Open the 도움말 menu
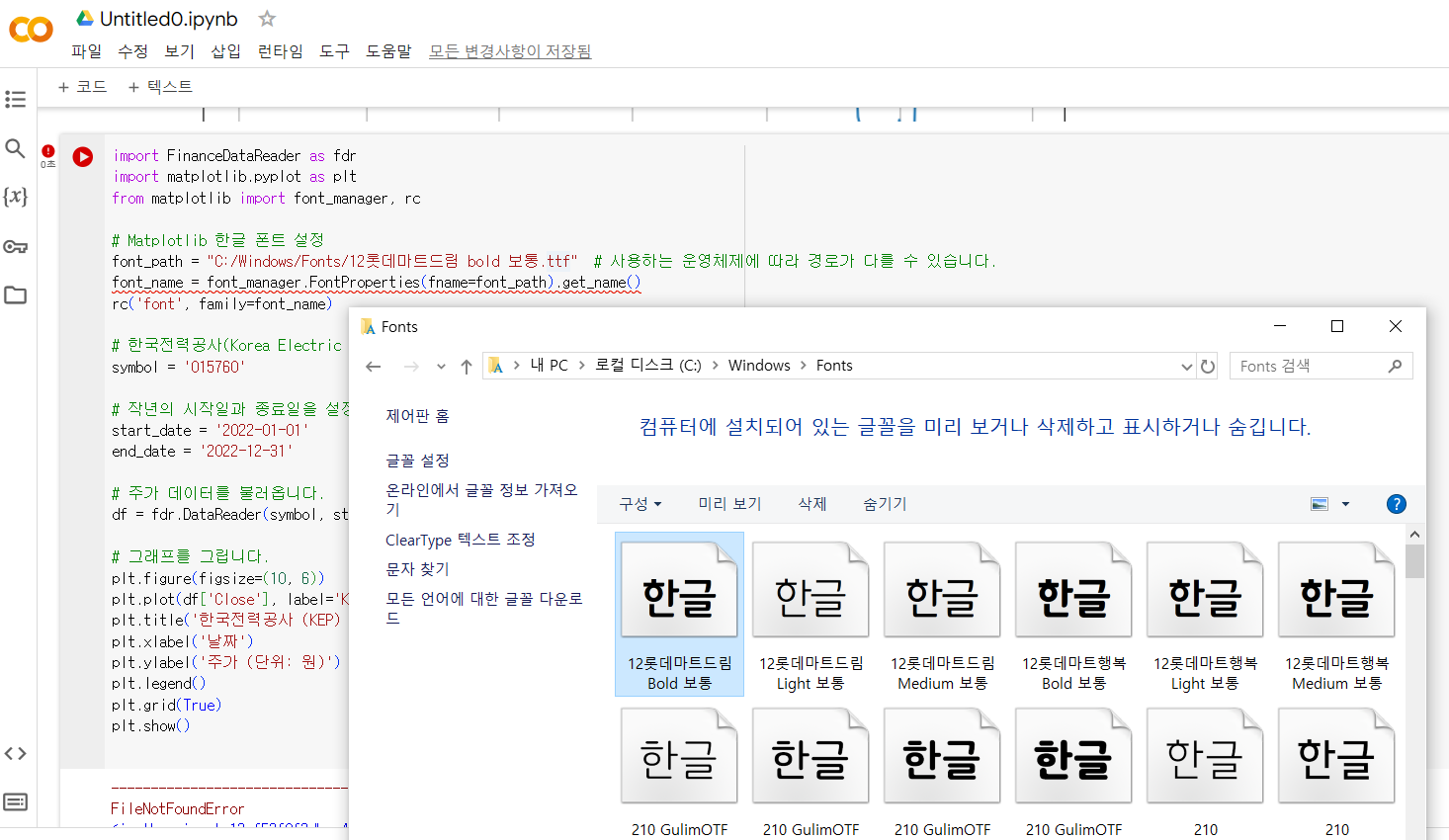This screenshot has height=840, width=1449. tap(388, 51)
